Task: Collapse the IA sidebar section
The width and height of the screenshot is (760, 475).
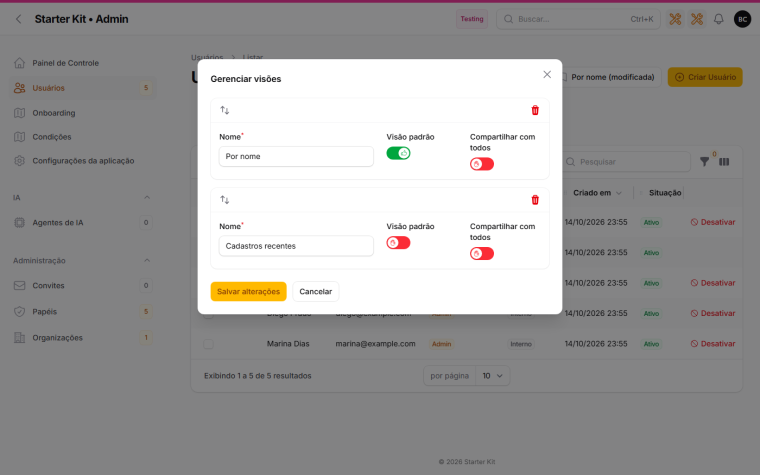Action: pos(147,197)
